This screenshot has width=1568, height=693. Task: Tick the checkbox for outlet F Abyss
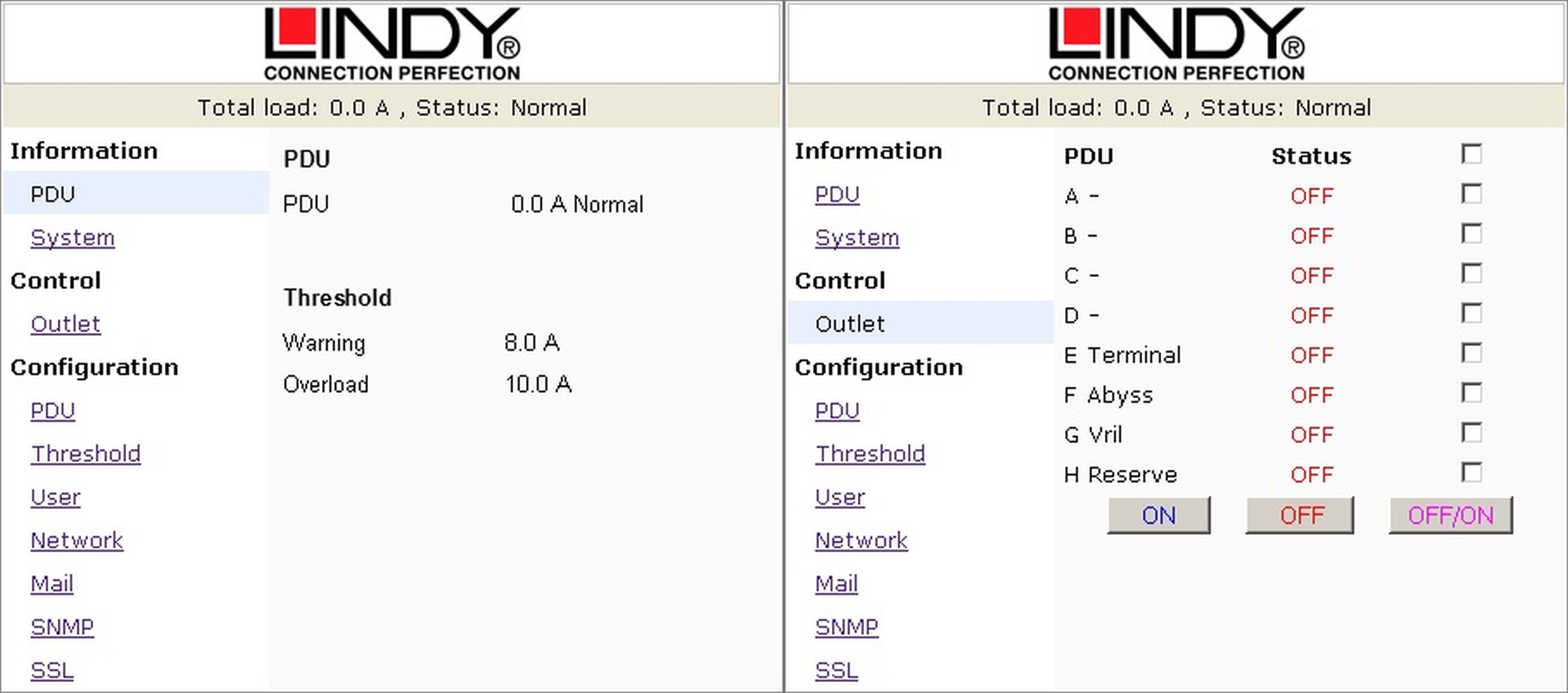(1471, 393)
